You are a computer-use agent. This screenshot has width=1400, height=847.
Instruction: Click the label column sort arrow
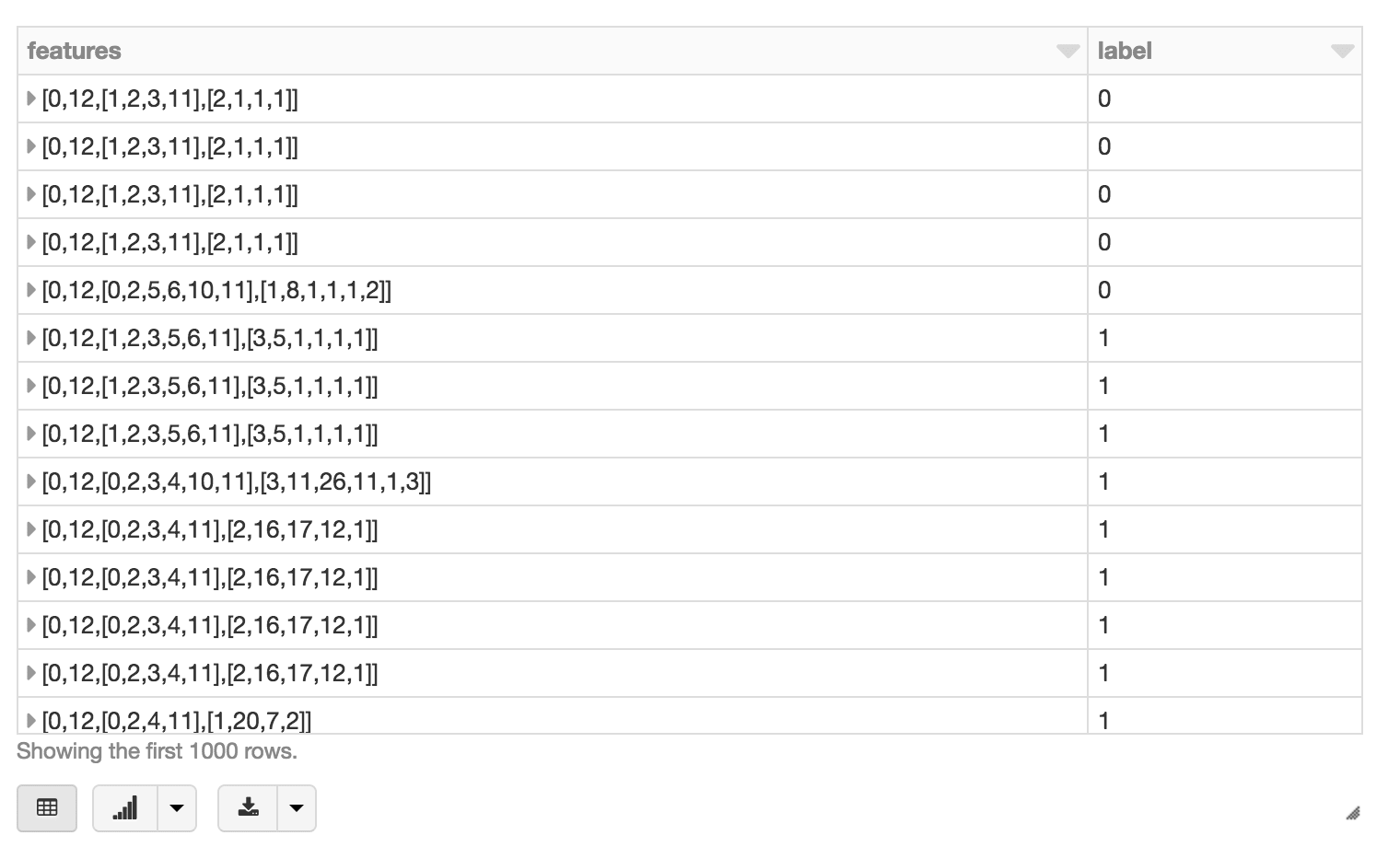pyautogui.click(x=1342, y=51)
